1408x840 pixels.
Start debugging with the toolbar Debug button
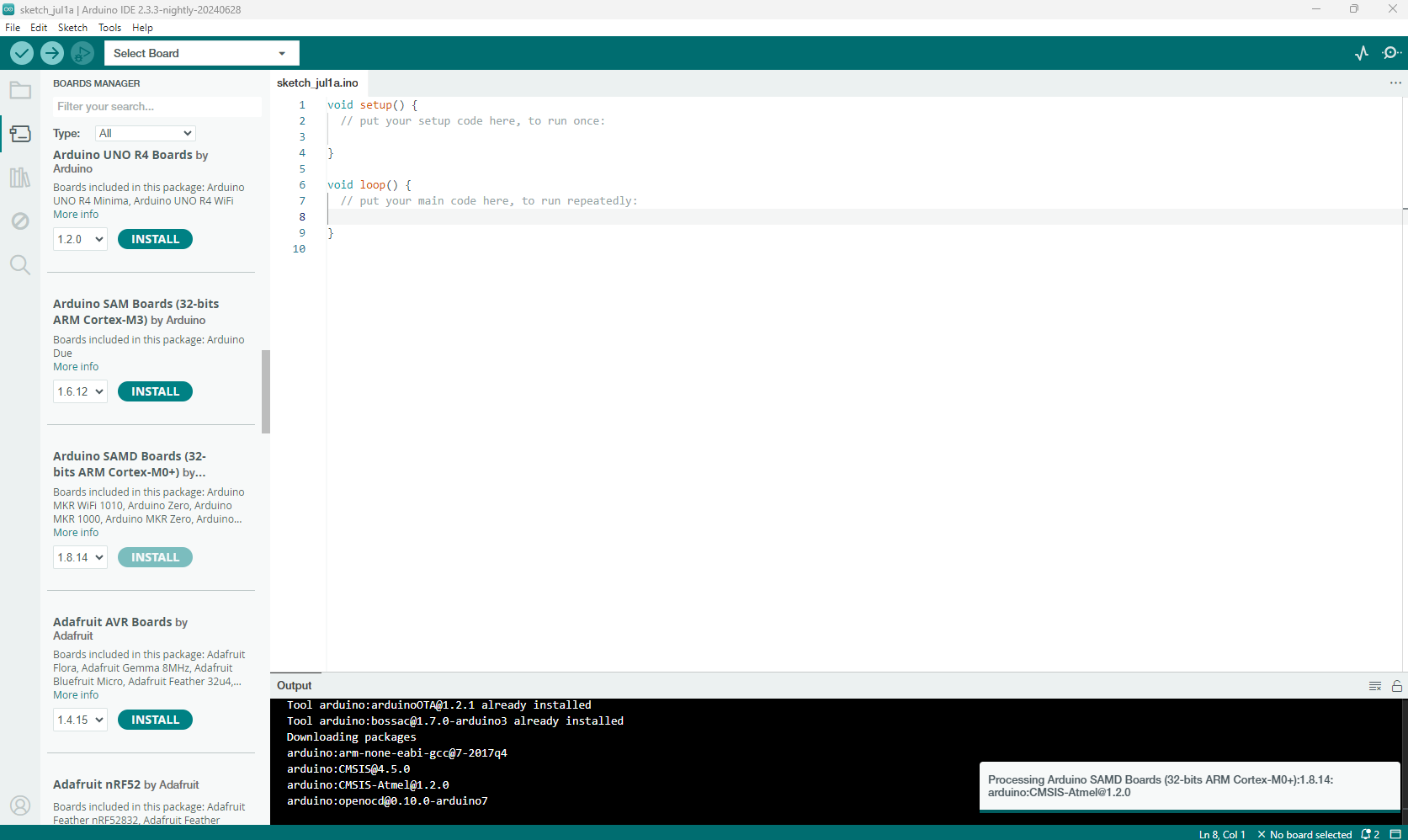(82, 53)
